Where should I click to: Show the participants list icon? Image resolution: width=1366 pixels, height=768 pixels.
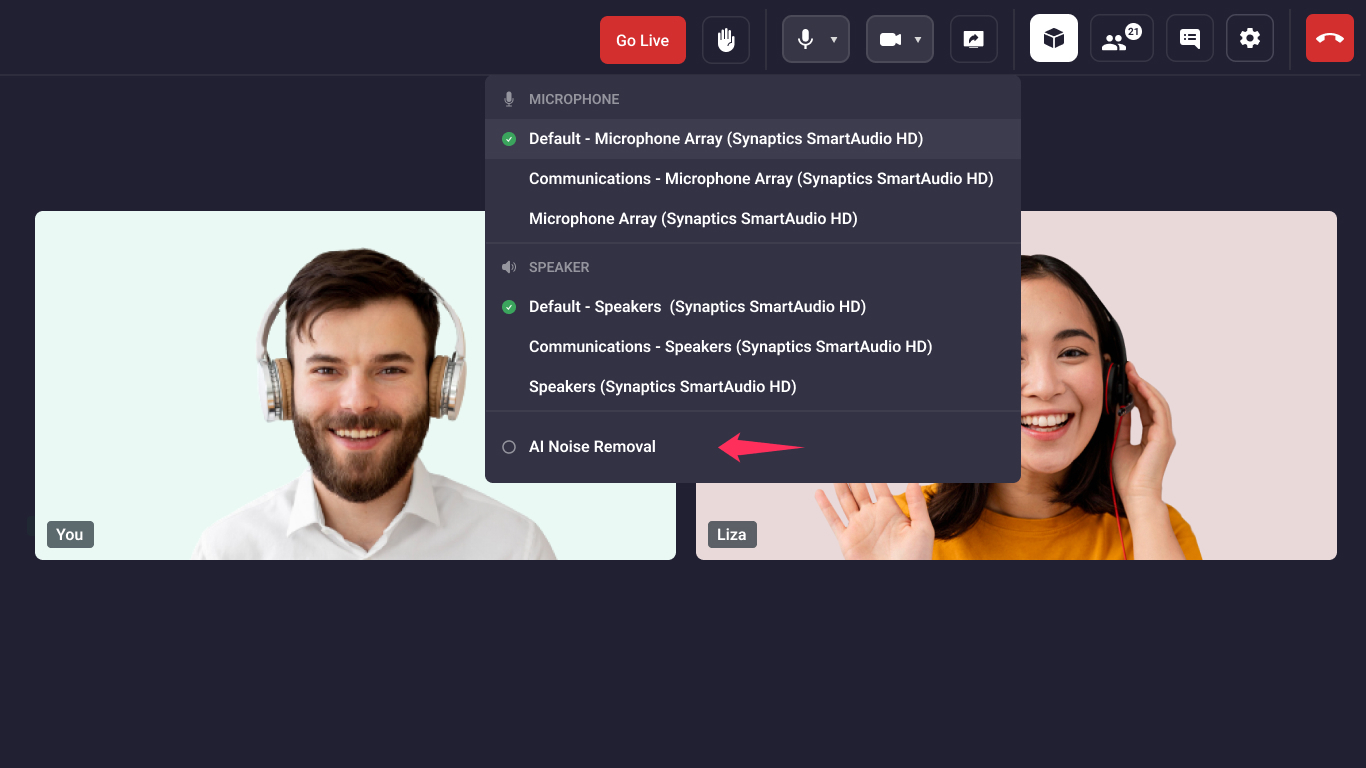pos(1122,39)
